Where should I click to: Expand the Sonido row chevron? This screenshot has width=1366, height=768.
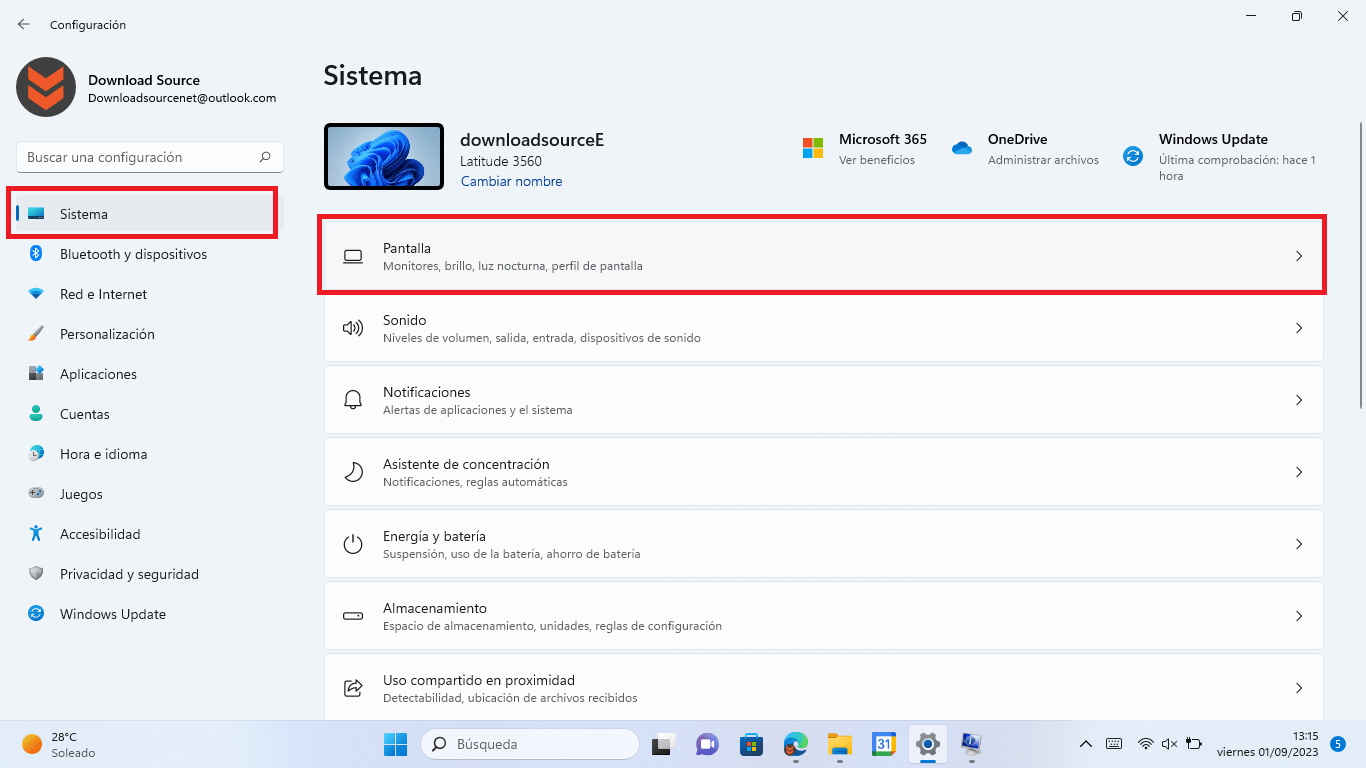(1299, 328)
